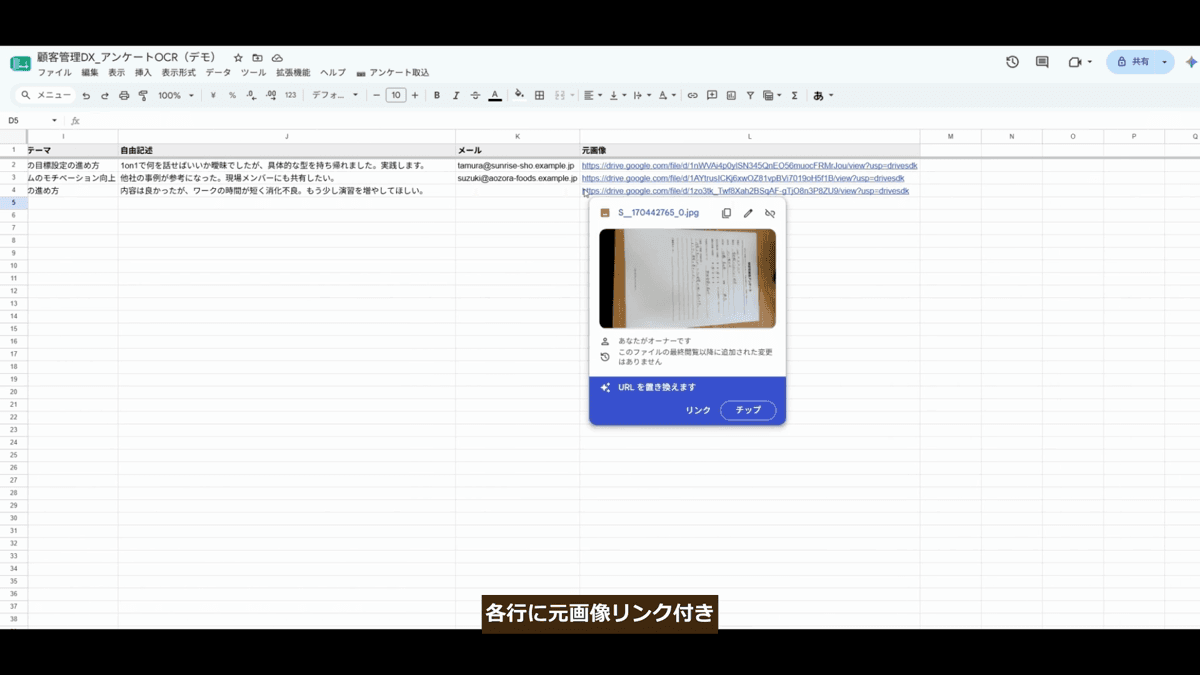Check the cloud save status icon
This screenshot has width=1200, height=675.
pos(277,58)
